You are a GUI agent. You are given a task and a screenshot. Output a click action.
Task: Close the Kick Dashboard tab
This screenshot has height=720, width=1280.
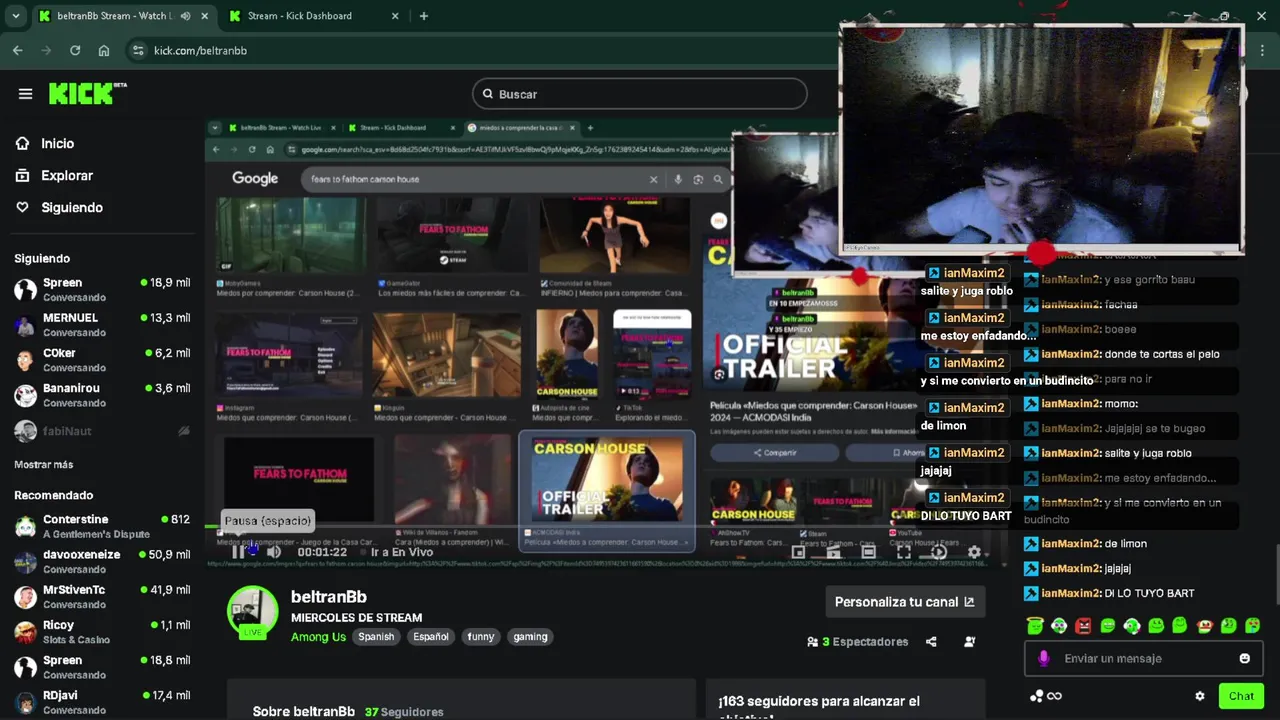pos(395,16)
